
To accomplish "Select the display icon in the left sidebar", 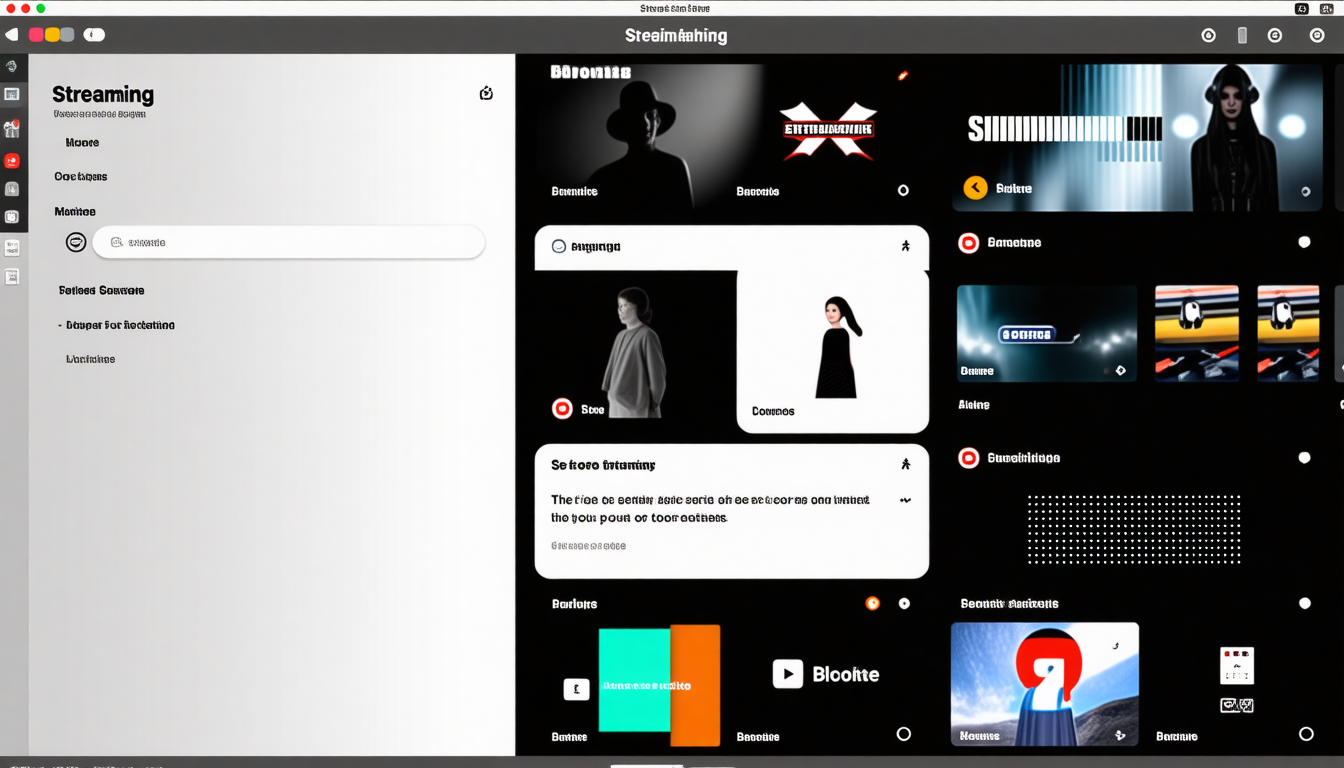I will click(13, 94).
